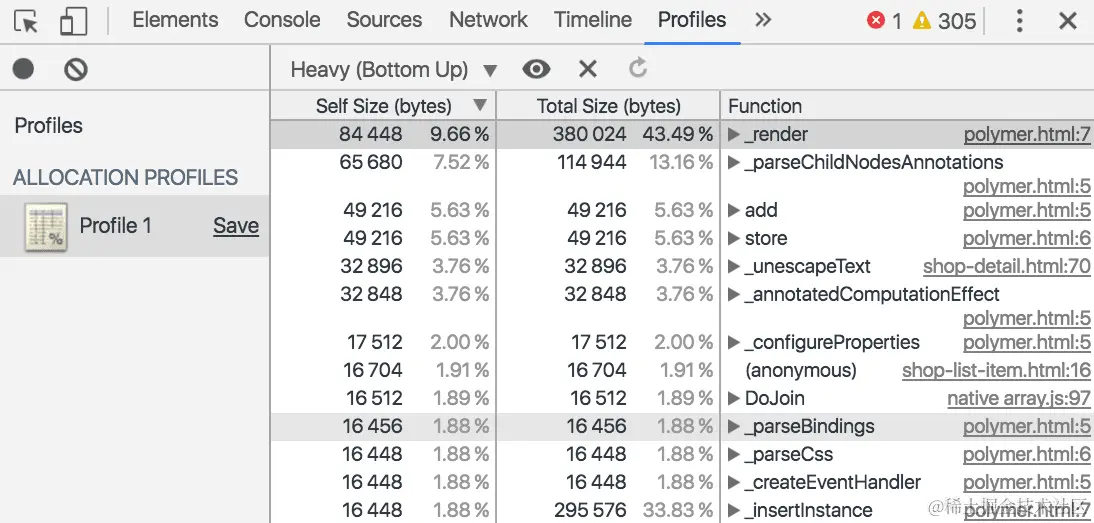The width and height of the screenshot is (1094, 523).
Task: Sort by Self Size column header
Action: pyautogui.click(x=384, y=106)
